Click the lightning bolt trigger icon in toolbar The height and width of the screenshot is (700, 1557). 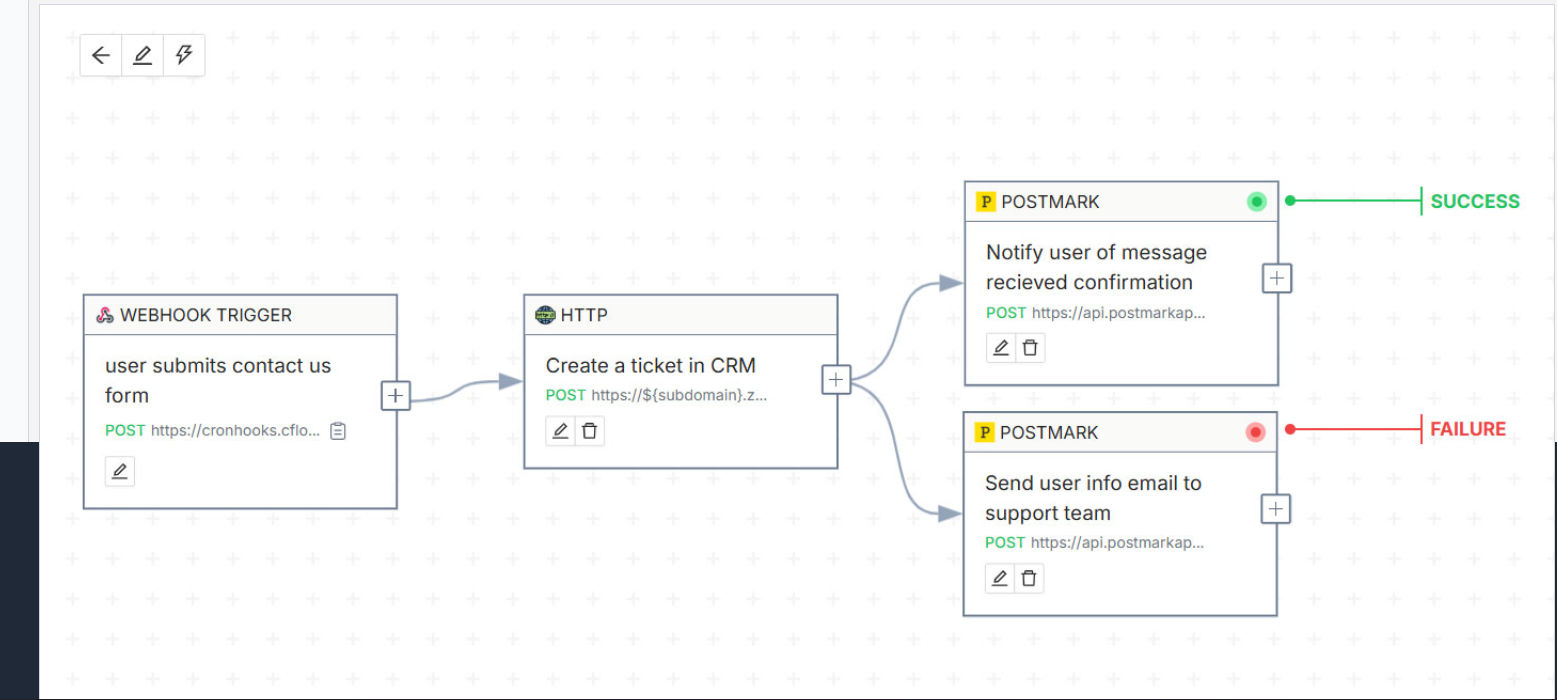coord(184,55)
